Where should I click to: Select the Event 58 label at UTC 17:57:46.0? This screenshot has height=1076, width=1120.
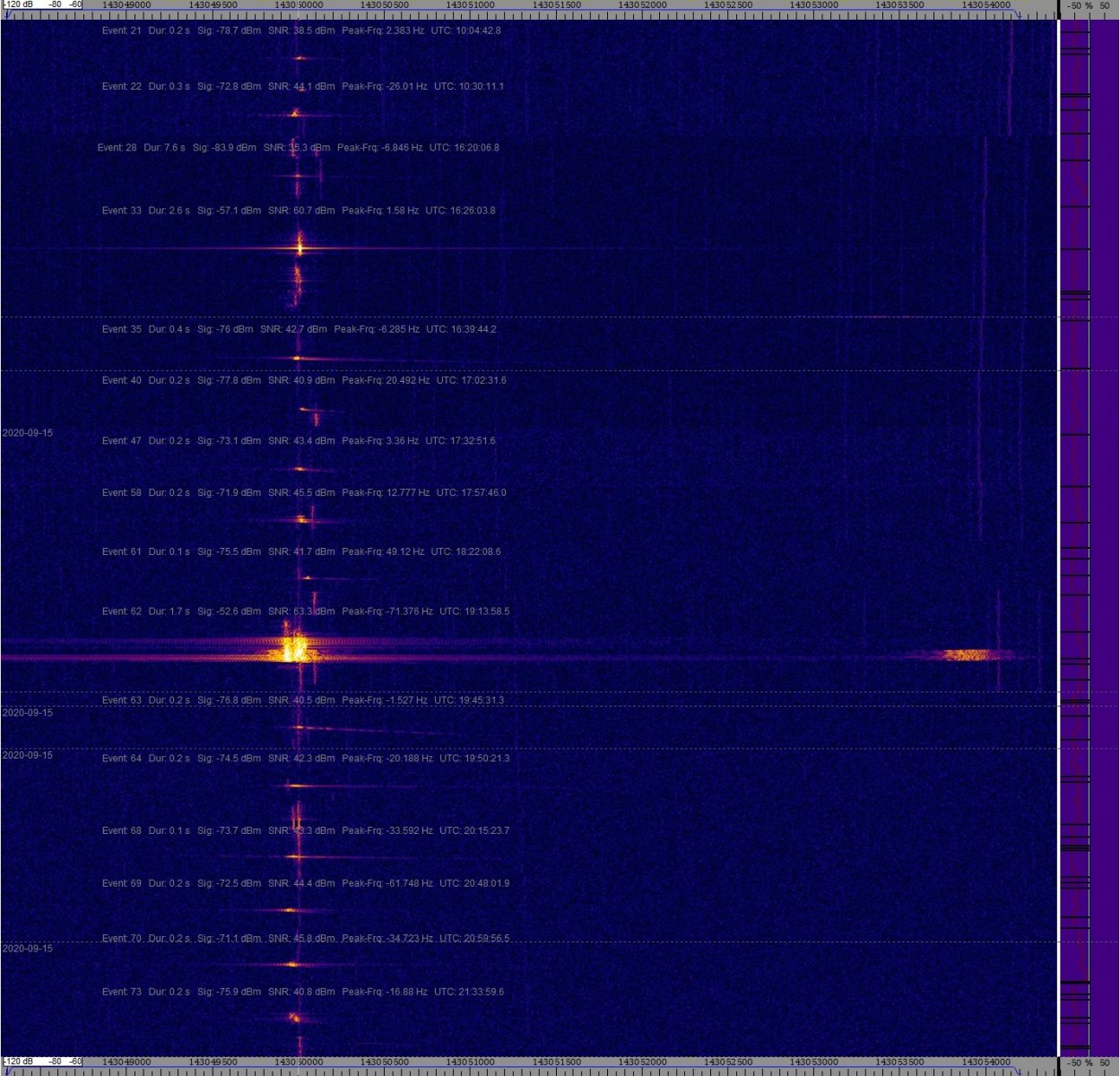(304, 492)
